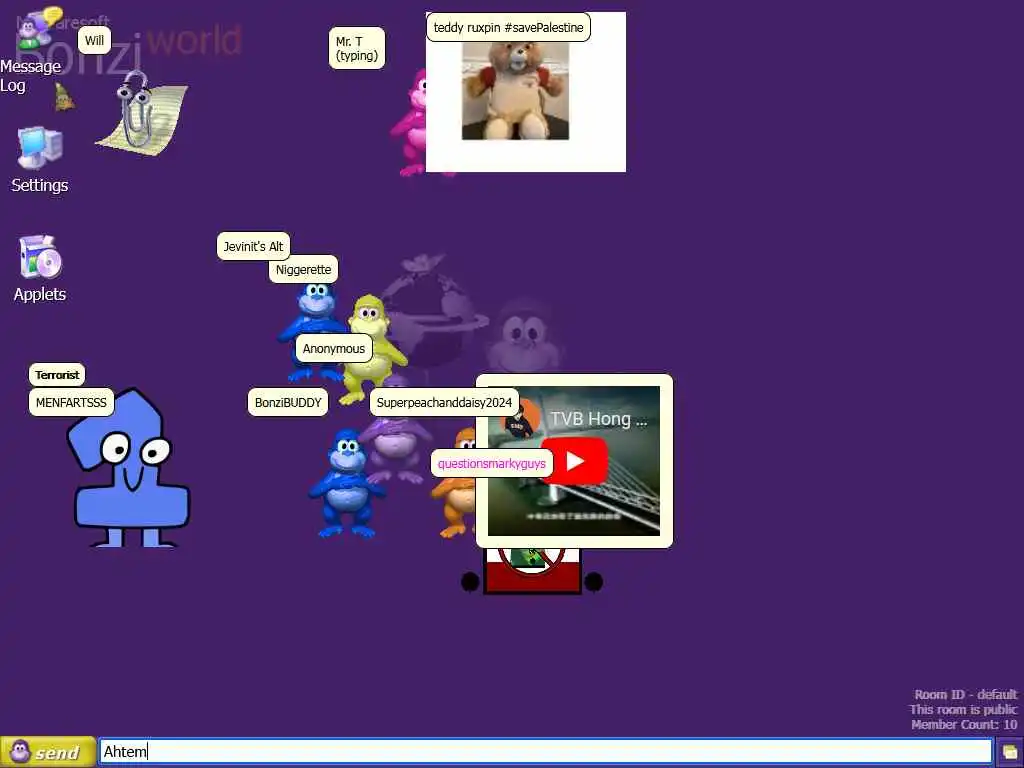This screenshot has height=768, width=1024.
Task: Click the Mr. T (typing) name tag
Action: pyautogui.click(x=357, y=48)
